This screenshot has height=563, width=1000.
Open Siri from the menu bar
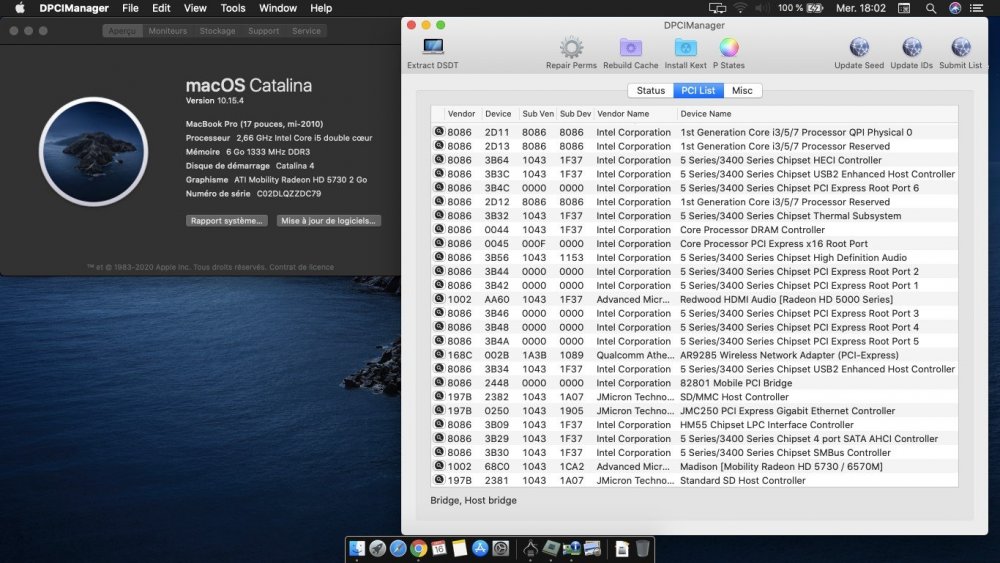point(955,8)
